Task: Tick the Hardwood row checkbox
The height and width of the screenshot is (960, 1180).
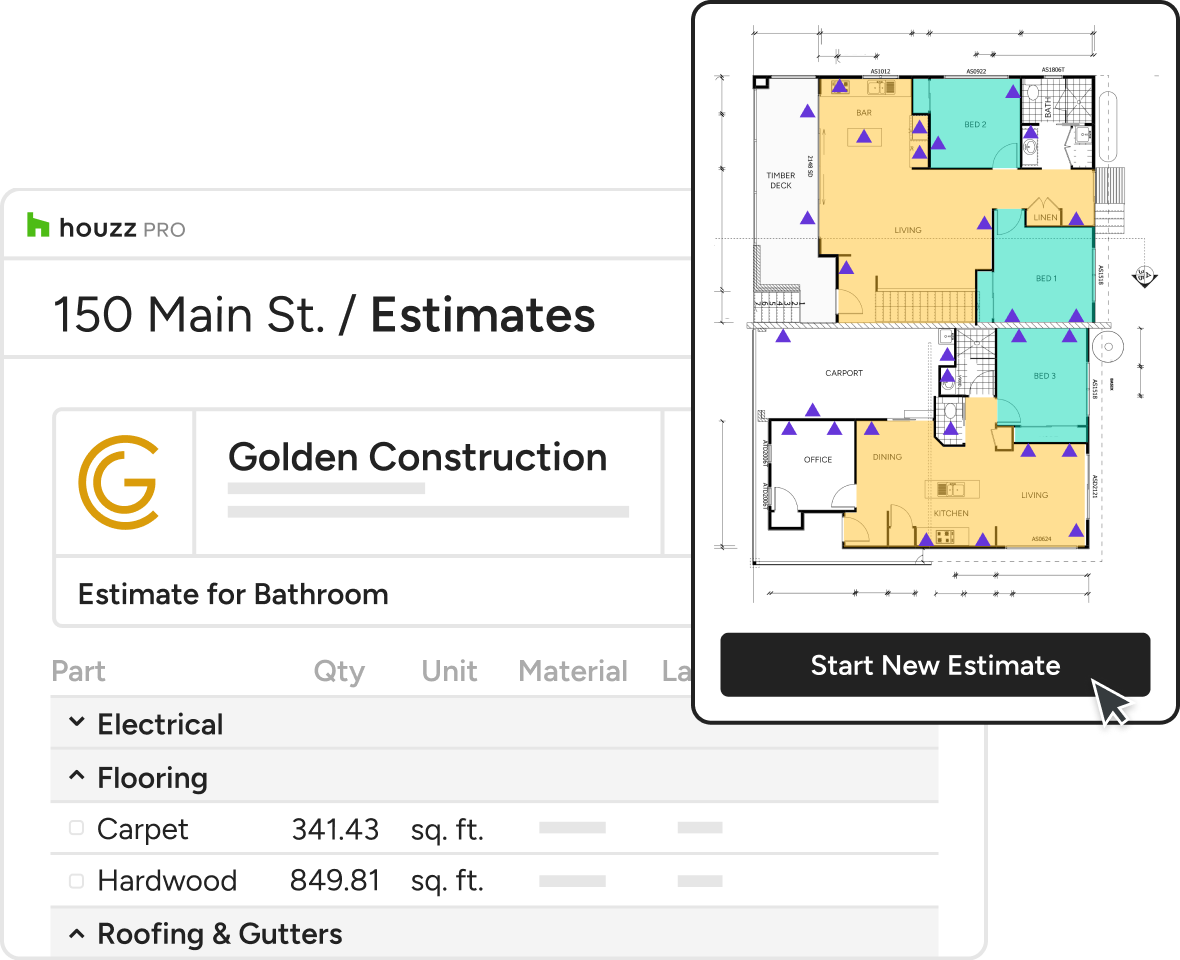Action: (x=76, y=881)
